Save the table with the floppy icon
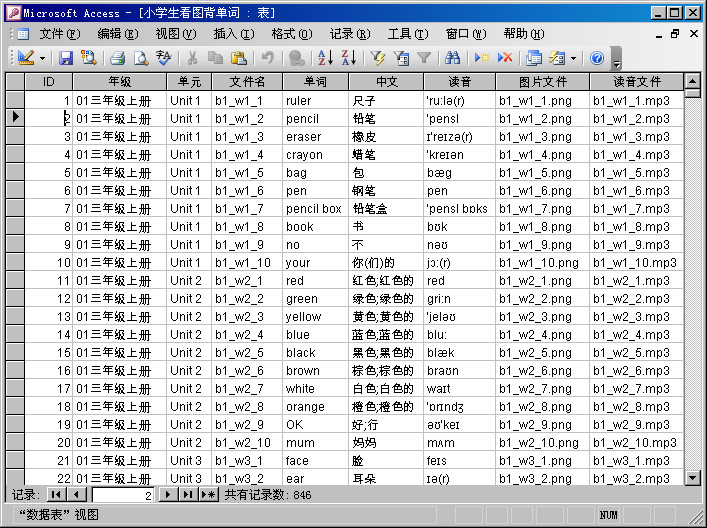 (x=66, y=58)
